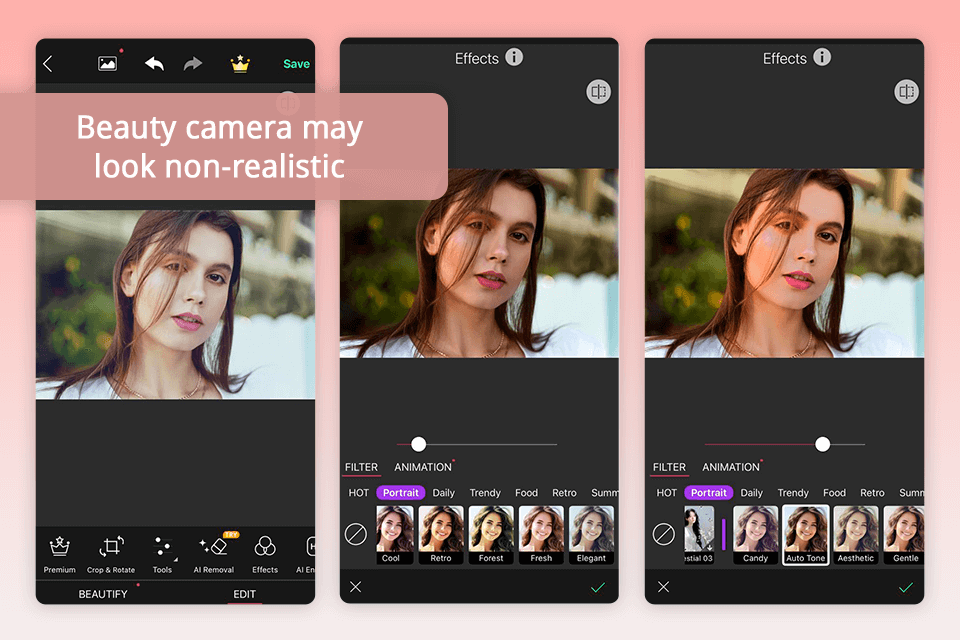Cancel effects with X in middle phone
Image resolution: width=960 pixels, height=640 pixels.
click(x=355, y=587)
